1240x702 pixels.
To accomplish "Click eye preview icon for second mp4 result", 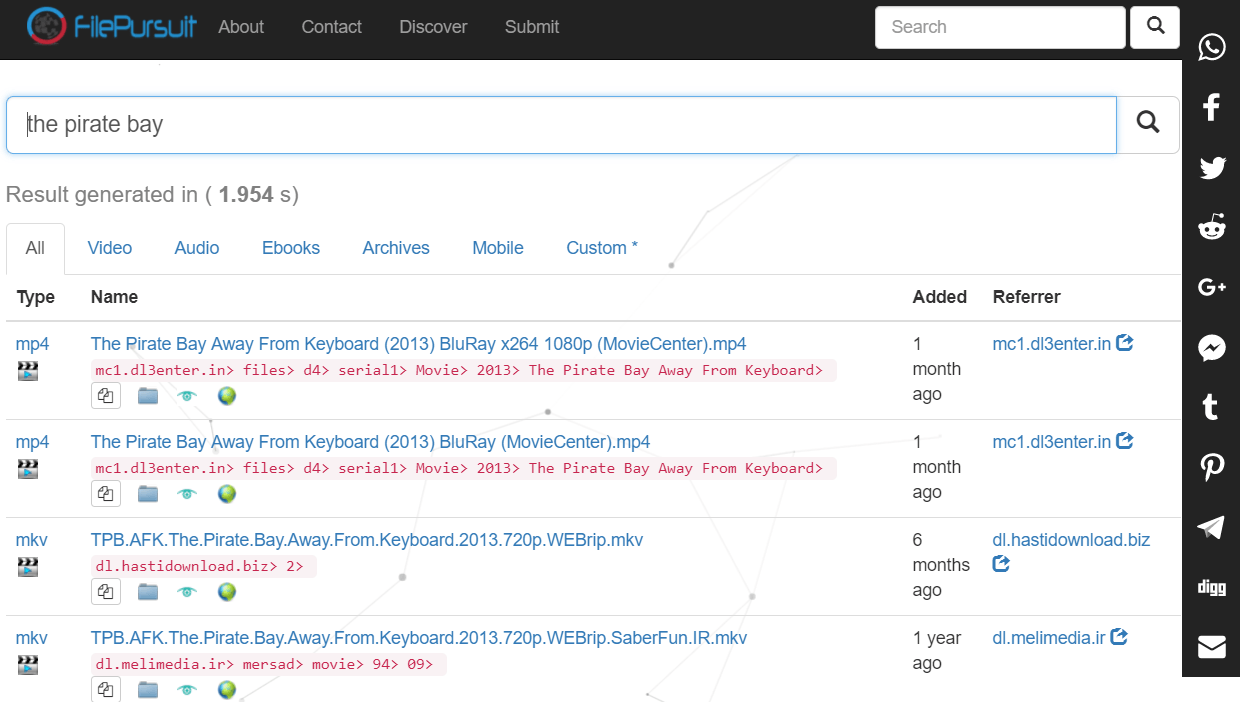I will [x=187, y=494].
